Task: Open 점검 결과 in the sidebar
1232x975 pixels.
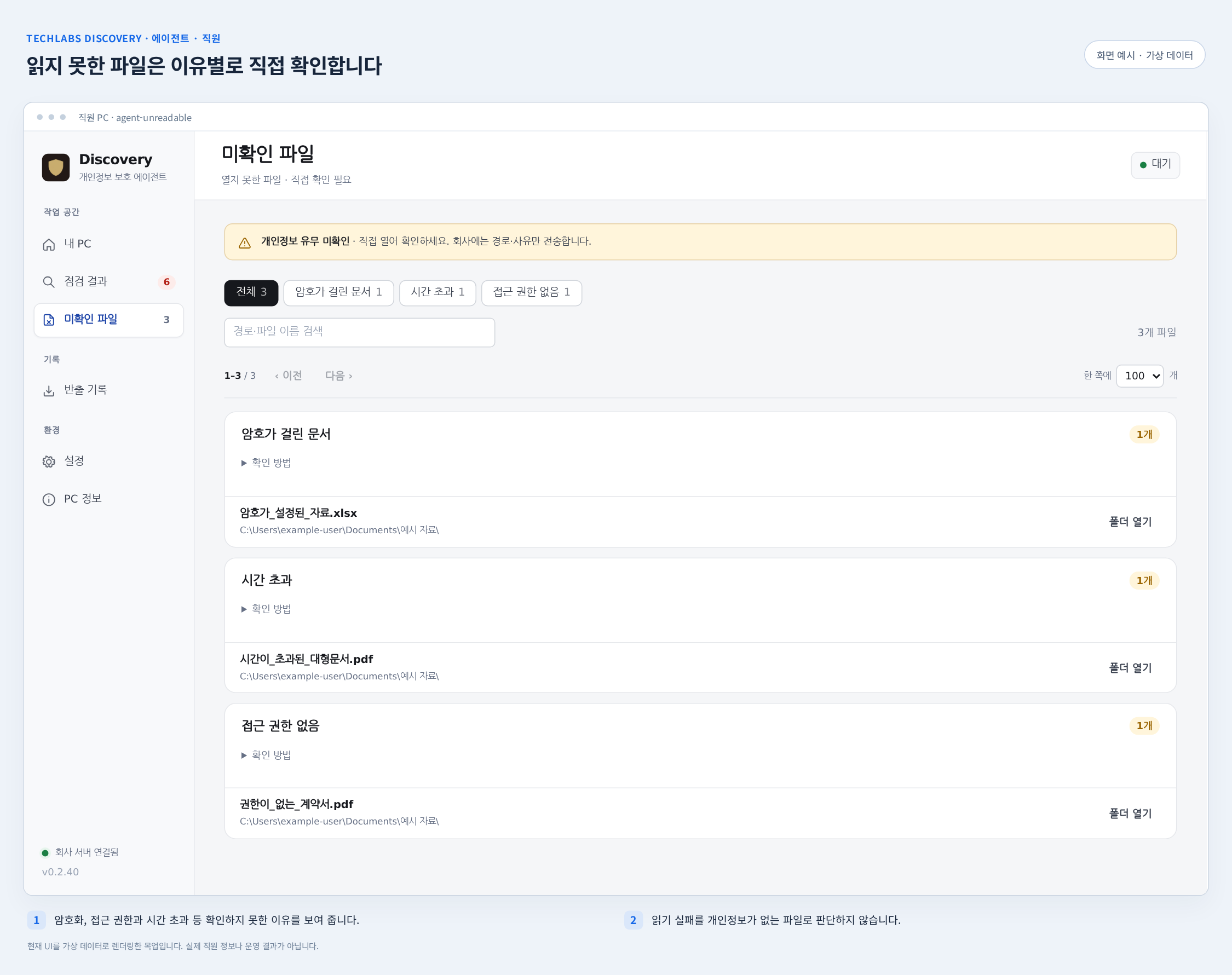Action: 108,282
